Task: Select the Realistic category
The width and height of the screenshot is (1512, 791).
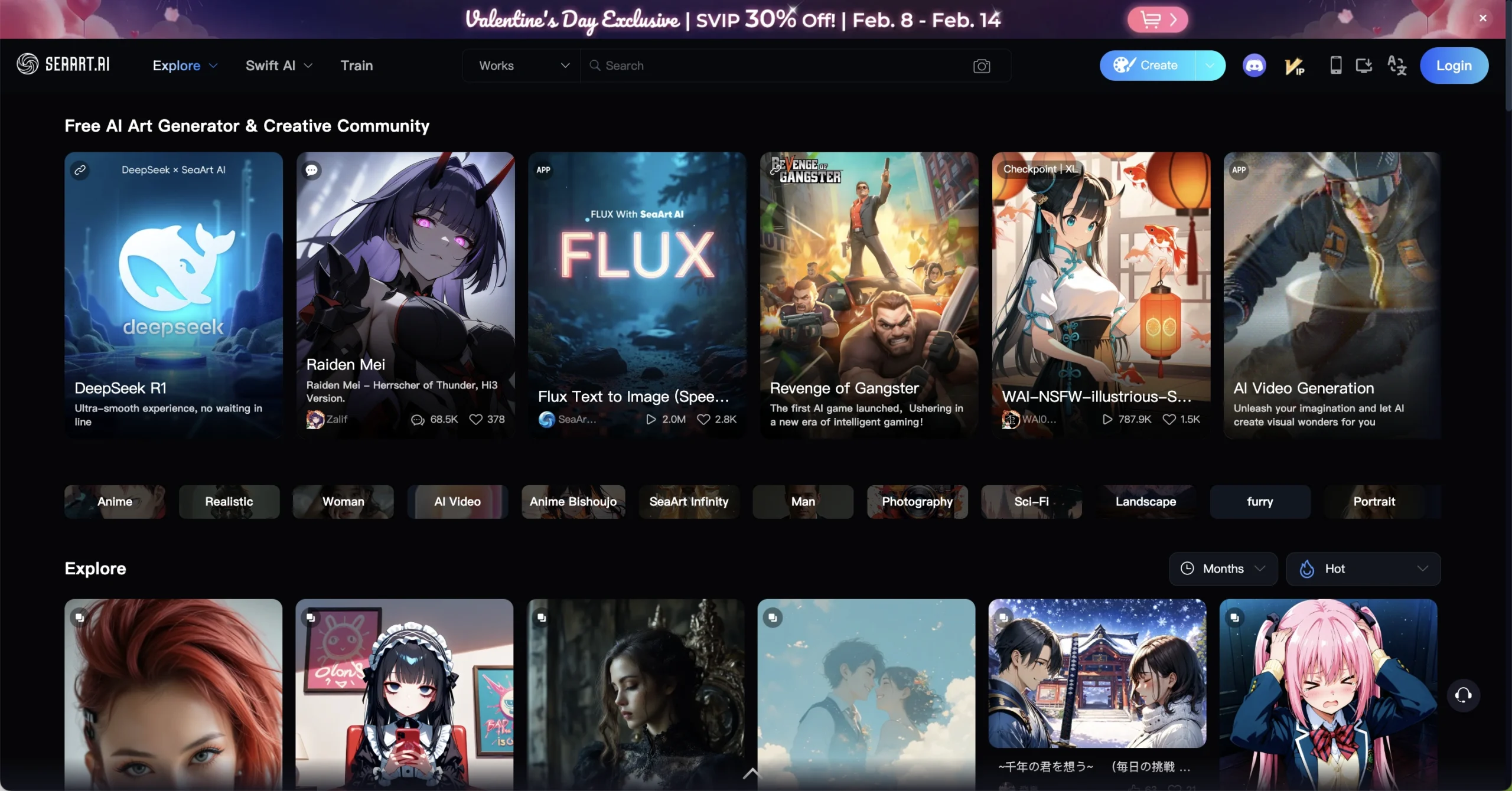Action: (229, 502)
